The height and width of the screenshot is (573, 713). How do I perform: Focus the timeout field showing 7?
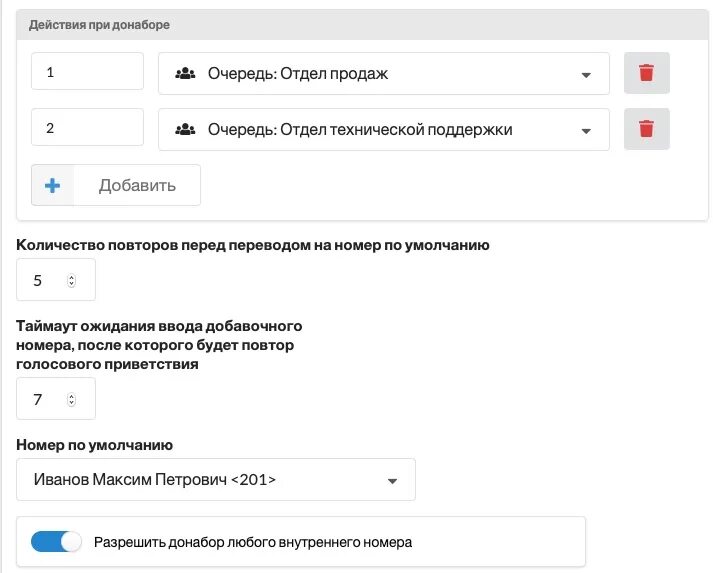coord(56,399)
